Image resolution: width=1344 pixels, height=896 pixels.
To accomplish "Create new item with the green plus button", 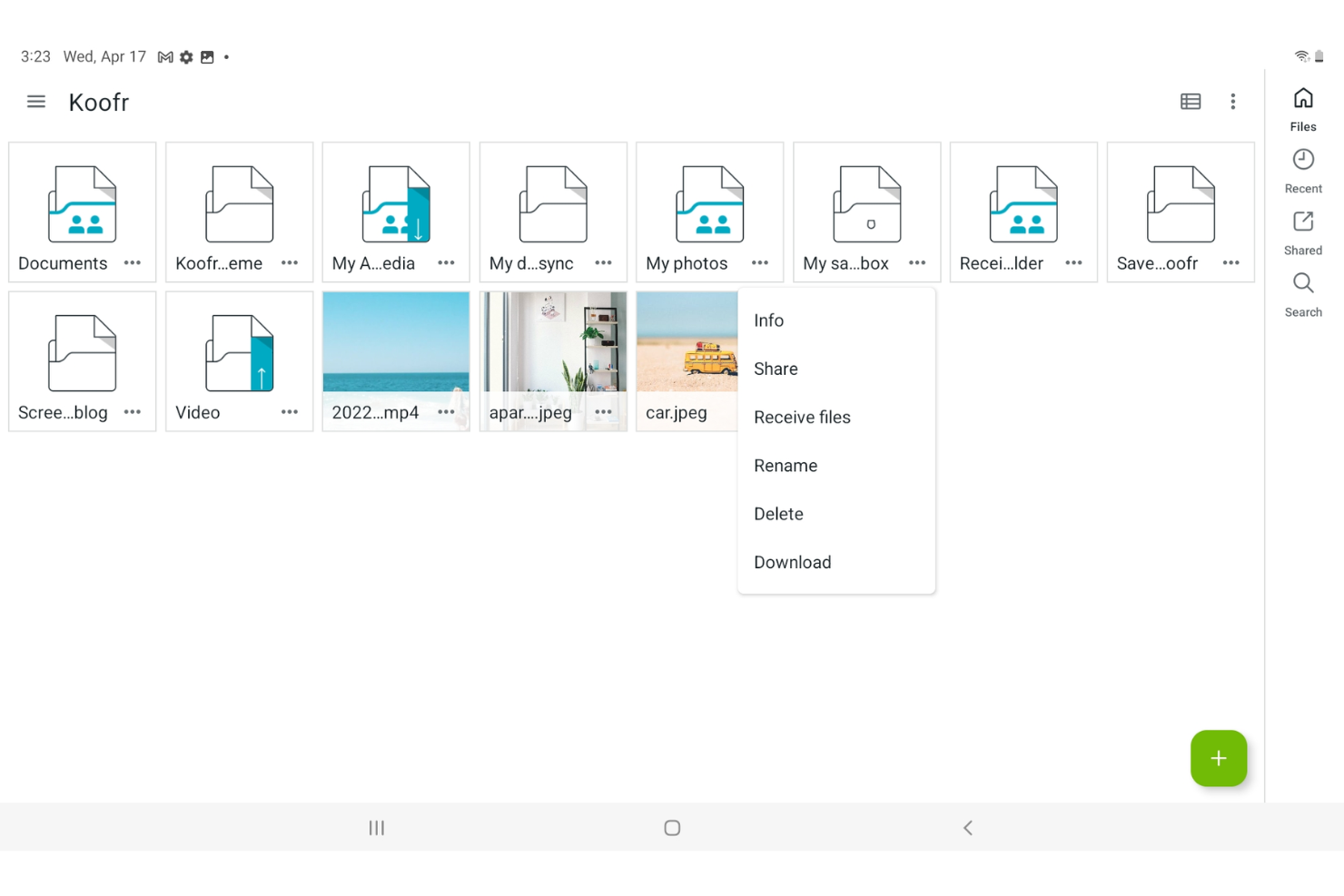I will coord(1219,758).
